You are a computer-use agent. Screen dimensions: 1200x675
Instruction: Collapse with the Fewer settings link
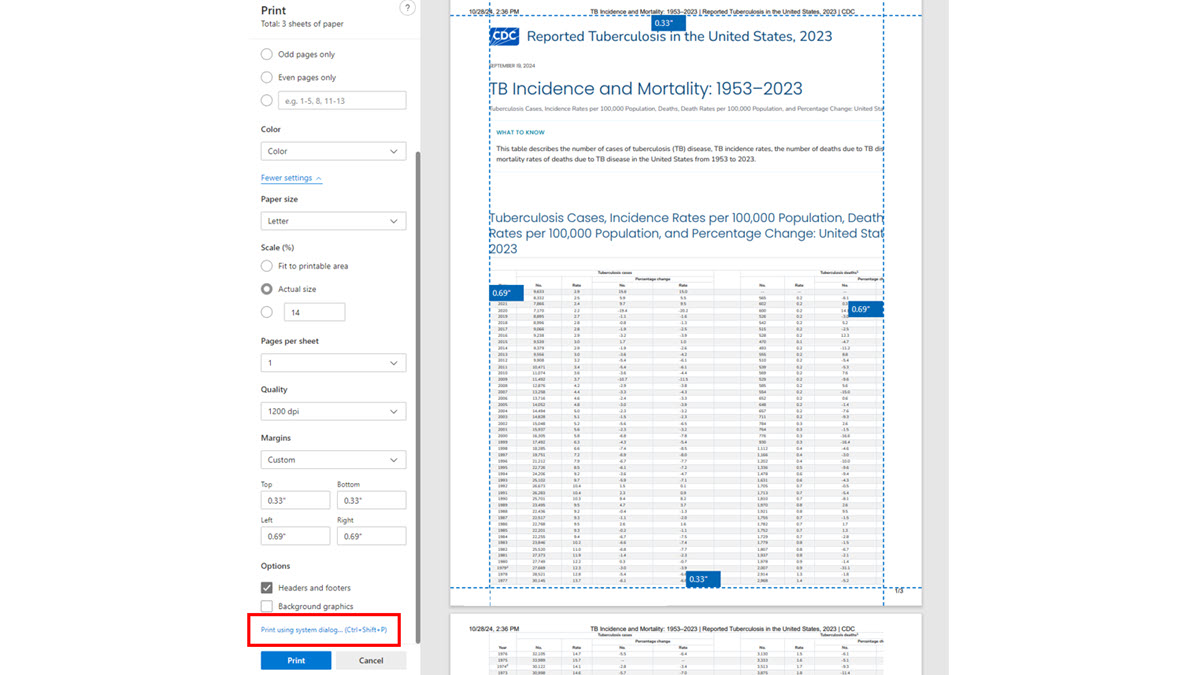(291, 178)
